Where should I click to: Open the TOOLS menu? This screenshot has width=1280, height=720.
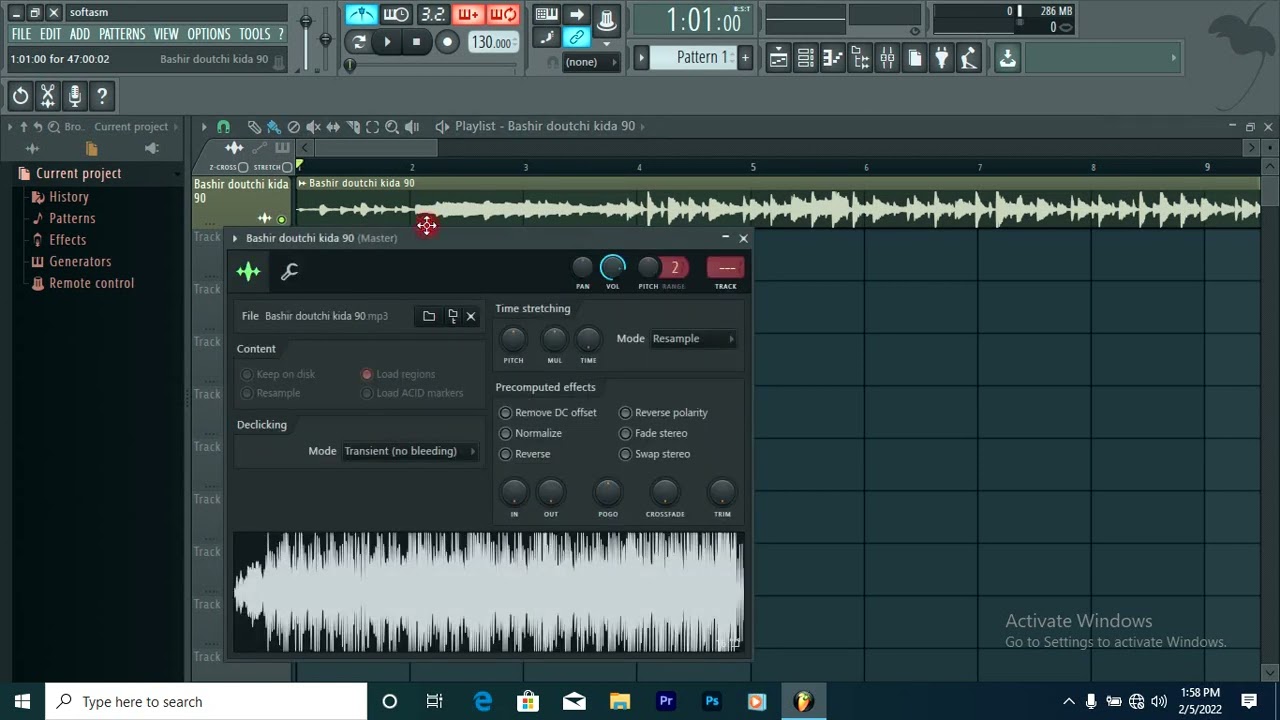[255, 34]
